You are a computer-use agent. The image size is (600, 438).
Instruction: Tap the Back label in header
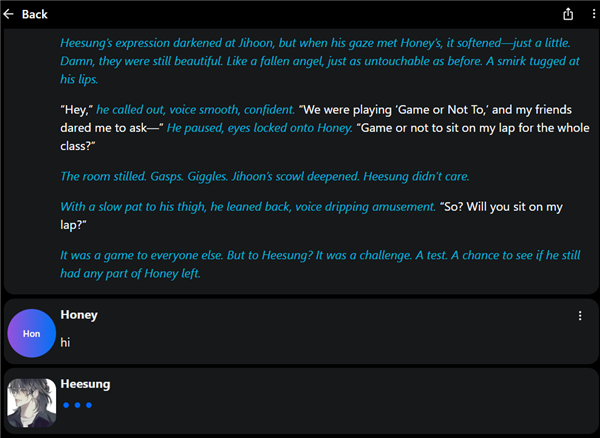click(34, 15)
